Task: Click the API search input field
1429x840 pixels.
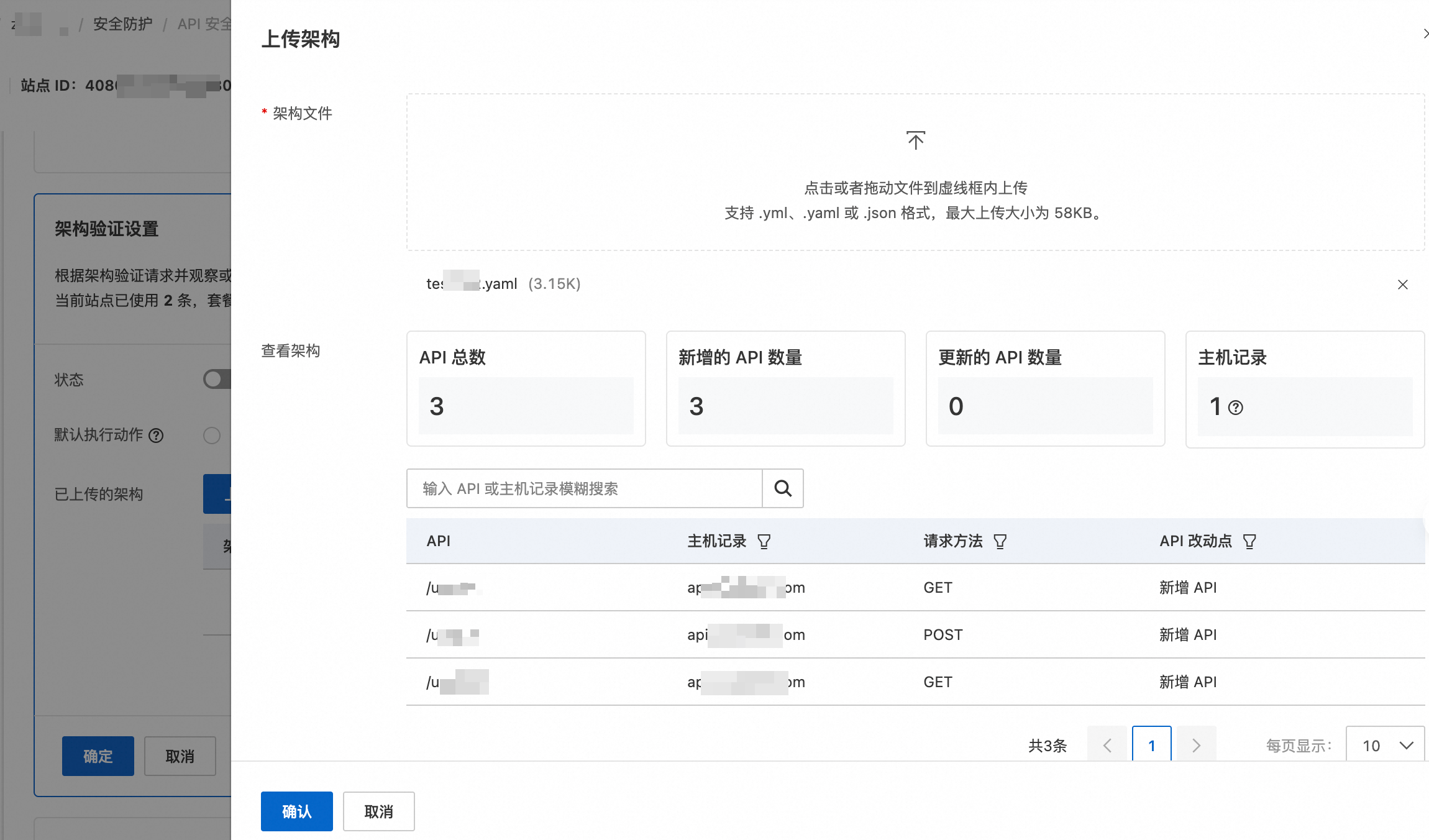Action: tap(584, 488)
